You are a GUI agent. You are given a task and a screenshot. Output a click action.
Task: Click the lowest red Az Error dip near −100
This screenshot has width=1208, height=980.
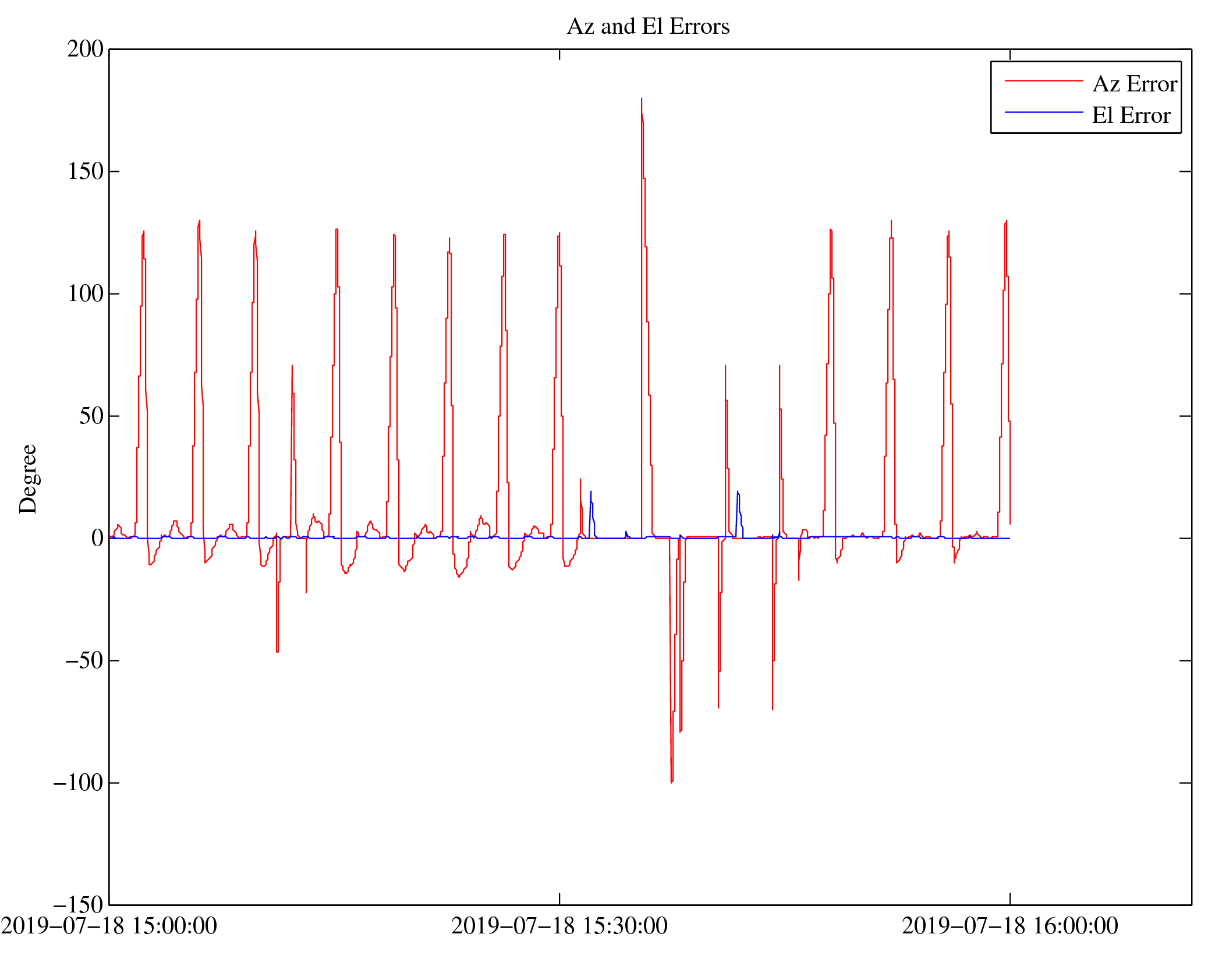click(x=671, y=781)
